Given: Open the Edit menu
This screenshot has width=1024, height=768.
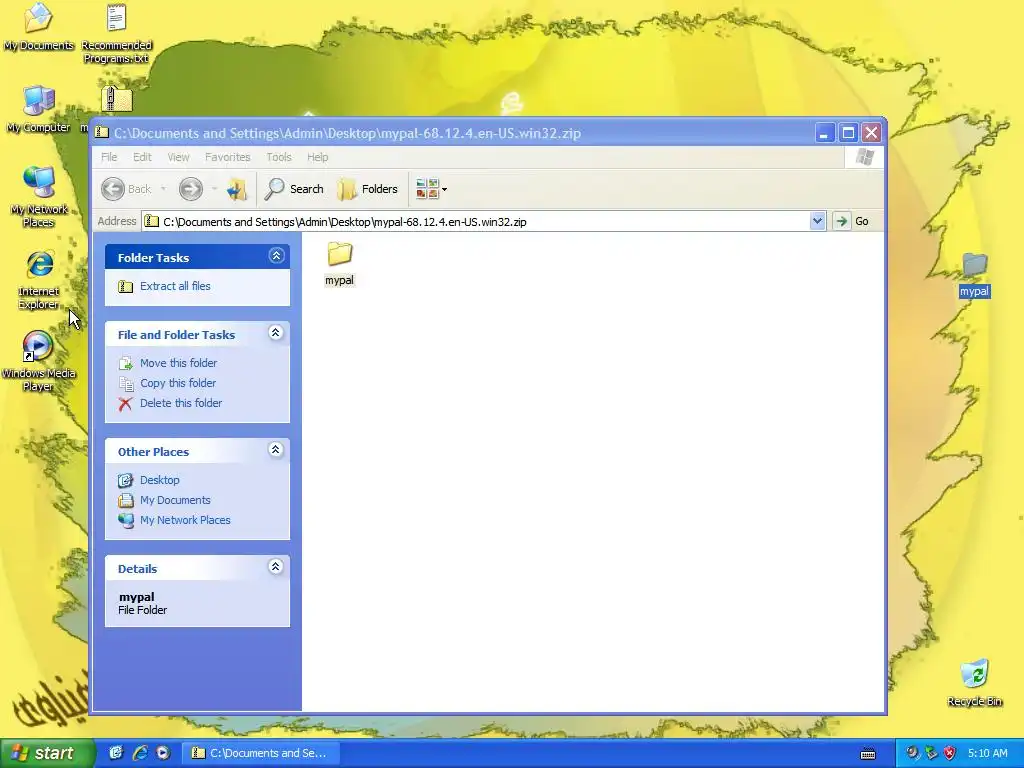Looking at the screenshot, I should point(142,157).
